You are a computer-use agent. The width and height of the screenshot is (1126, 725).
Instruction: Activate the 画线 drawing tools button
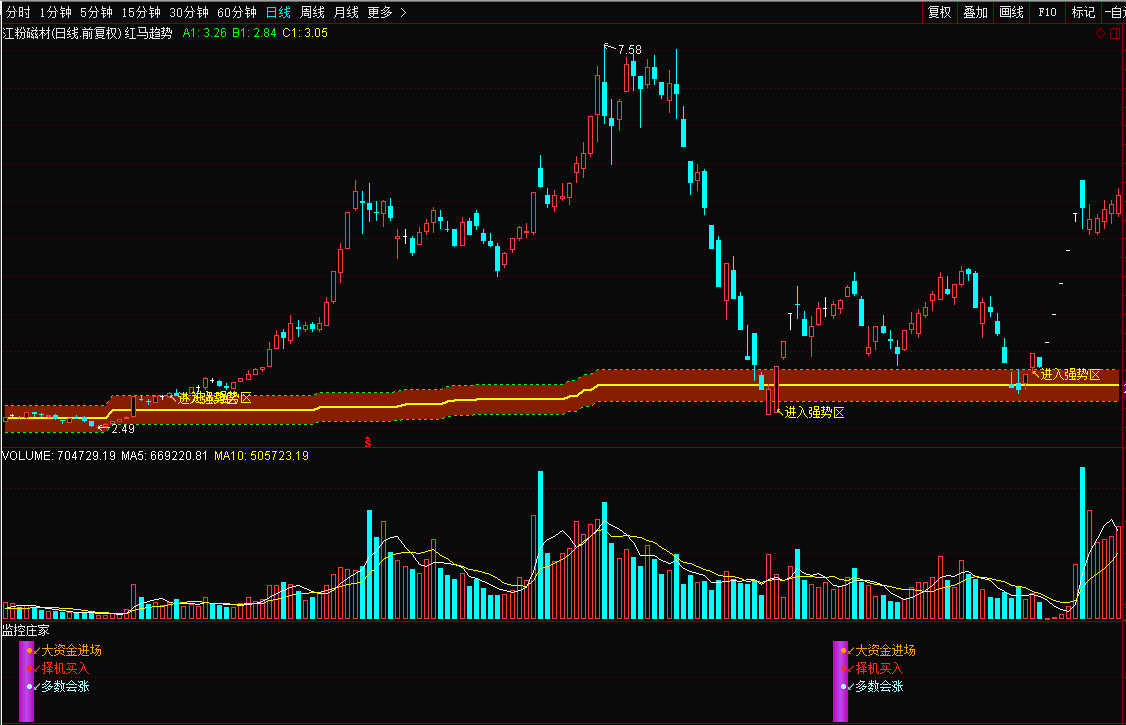point(1011,12)
